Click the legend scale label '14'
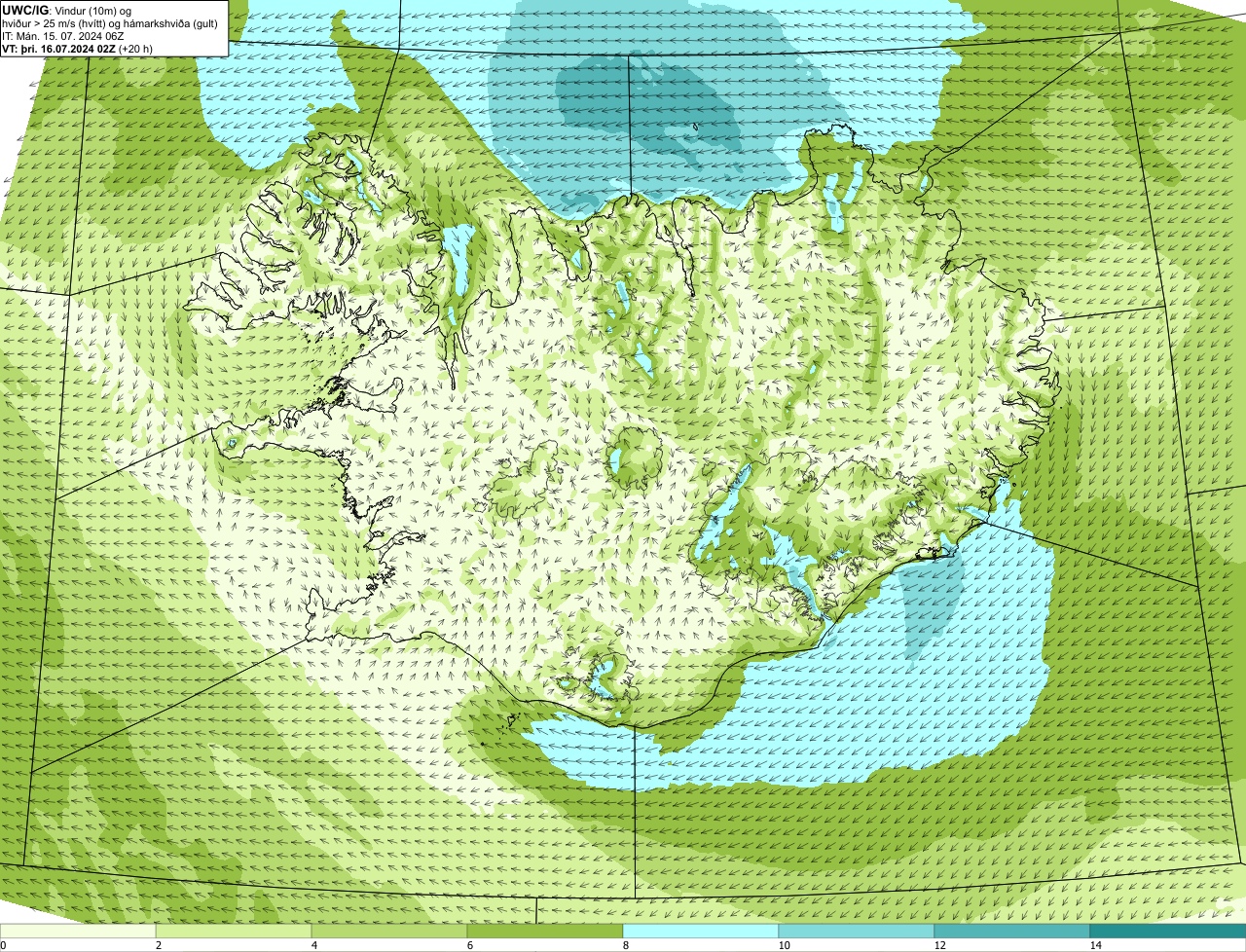The height and width of the screenshot is (952, 1246). coord(1095,945)
